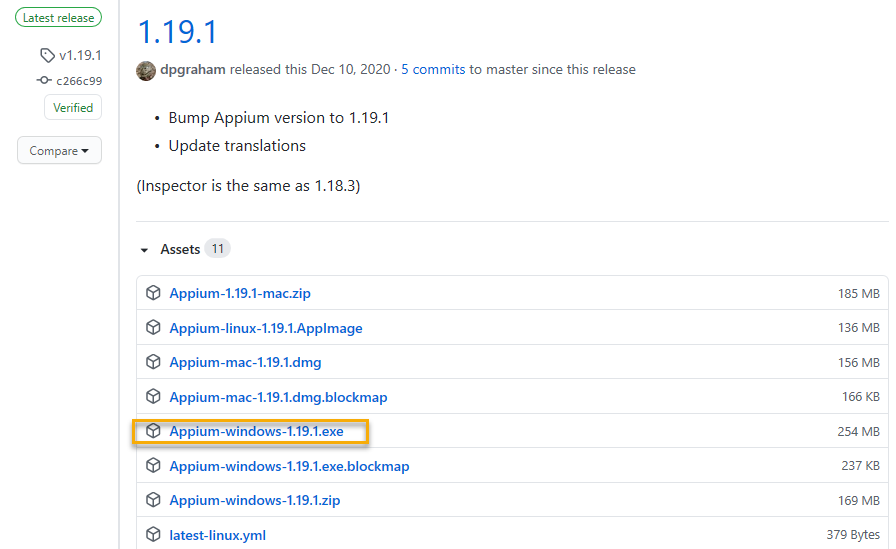Viewport: 896px width, 549px height.
Task: Download Appium-windows-1.19.1.exe installer
Action: (257, 431)
